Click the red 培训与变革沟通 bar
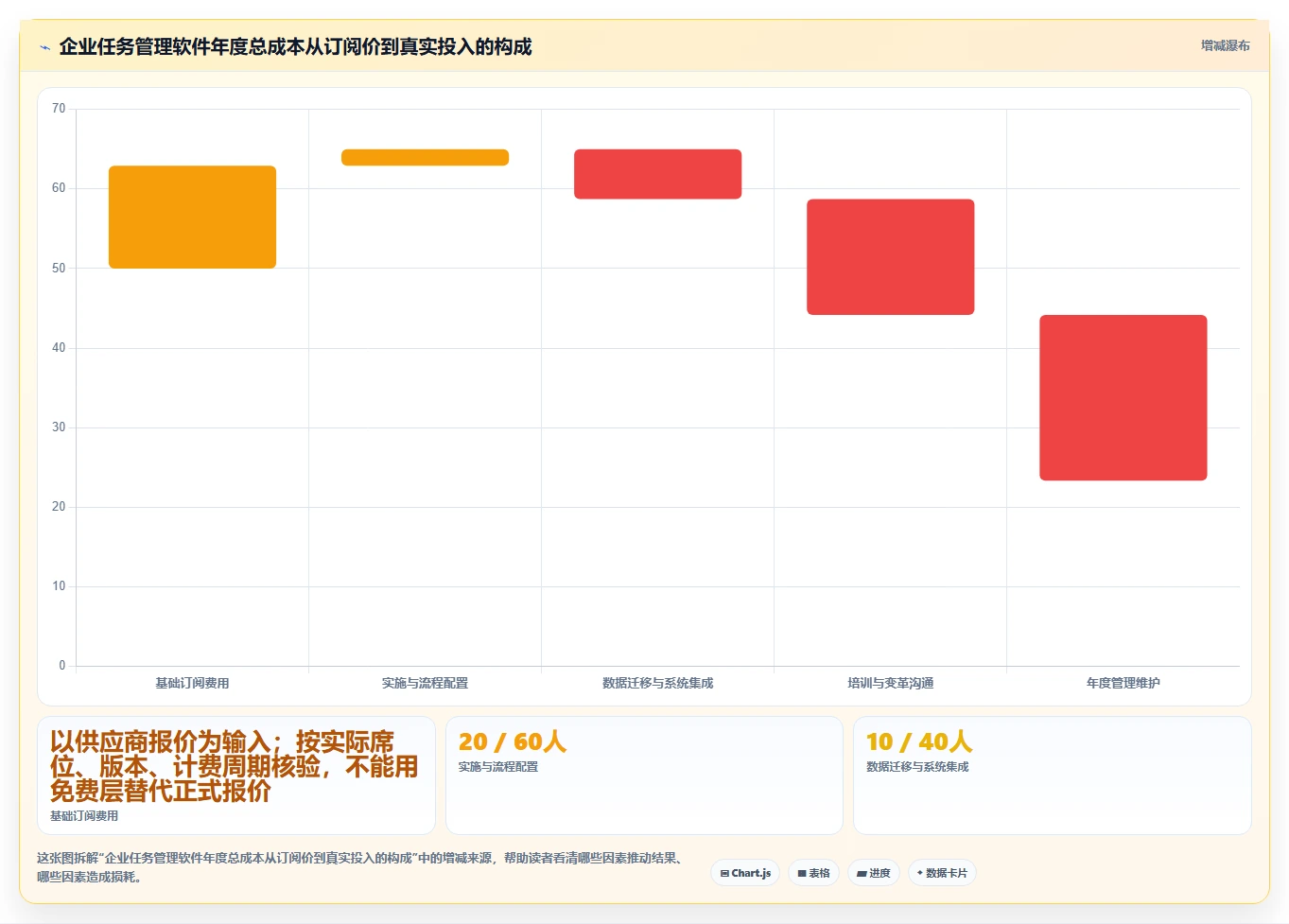This screenshot has height=924, width=1289. click(x=890, y=256)
